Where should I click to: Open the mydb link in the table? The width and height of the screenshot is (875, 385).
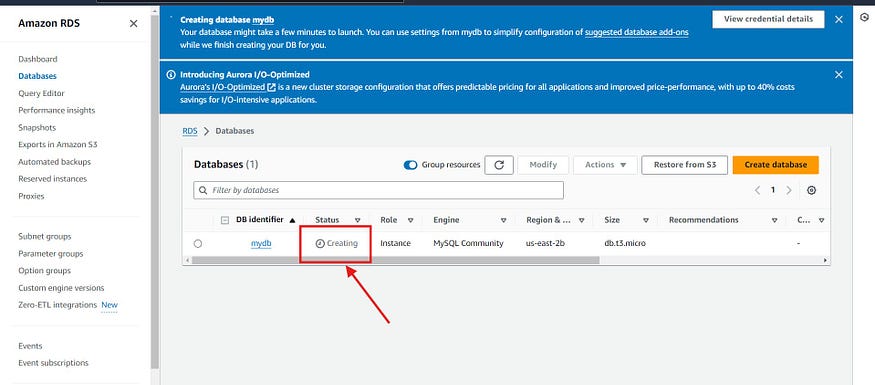pos(261,243)
